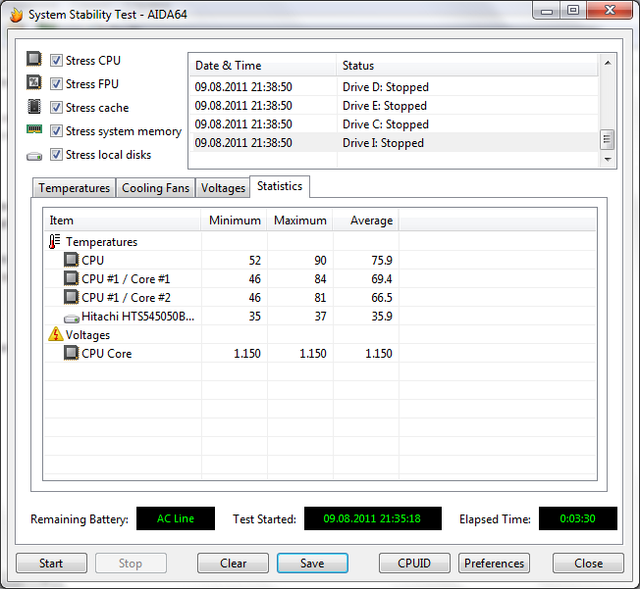Click the AIDA64 flame icon in title bar
The width and height of the screenshot is (640, 589).
tap(15, 15)
